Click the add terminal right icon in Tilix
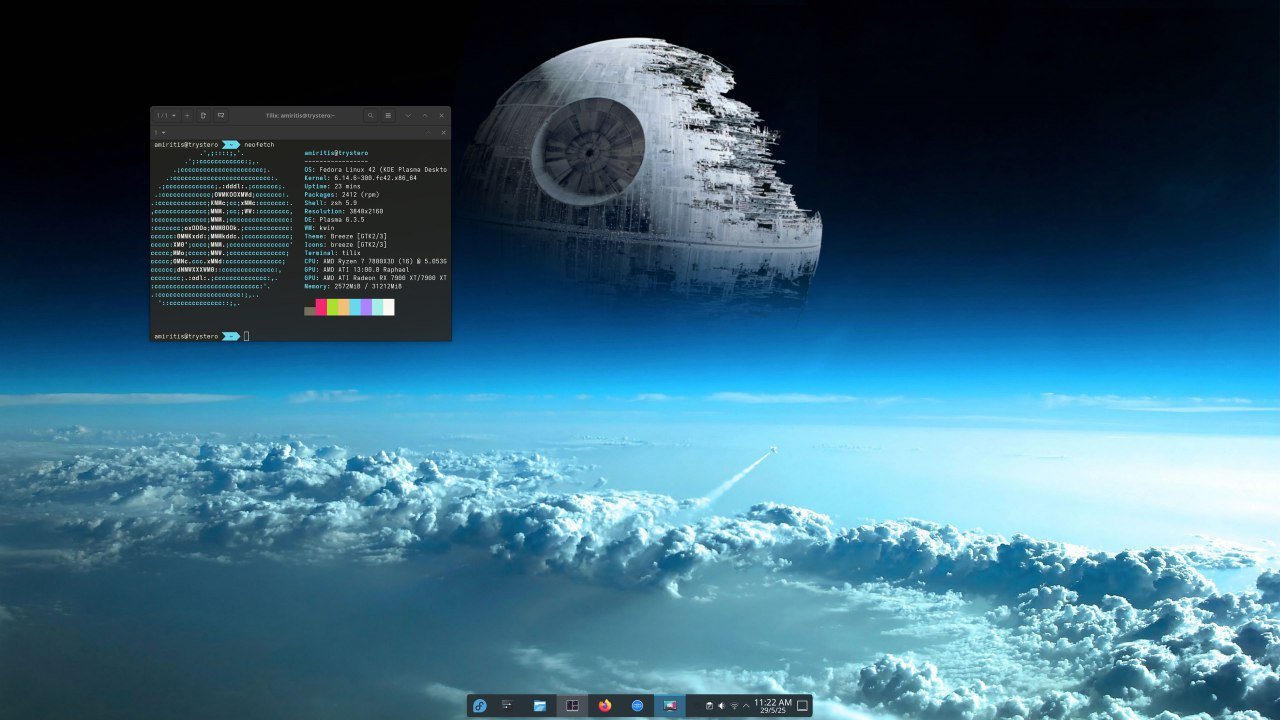The height and width of the screenshot is (720, 1280). coord(203,116)
